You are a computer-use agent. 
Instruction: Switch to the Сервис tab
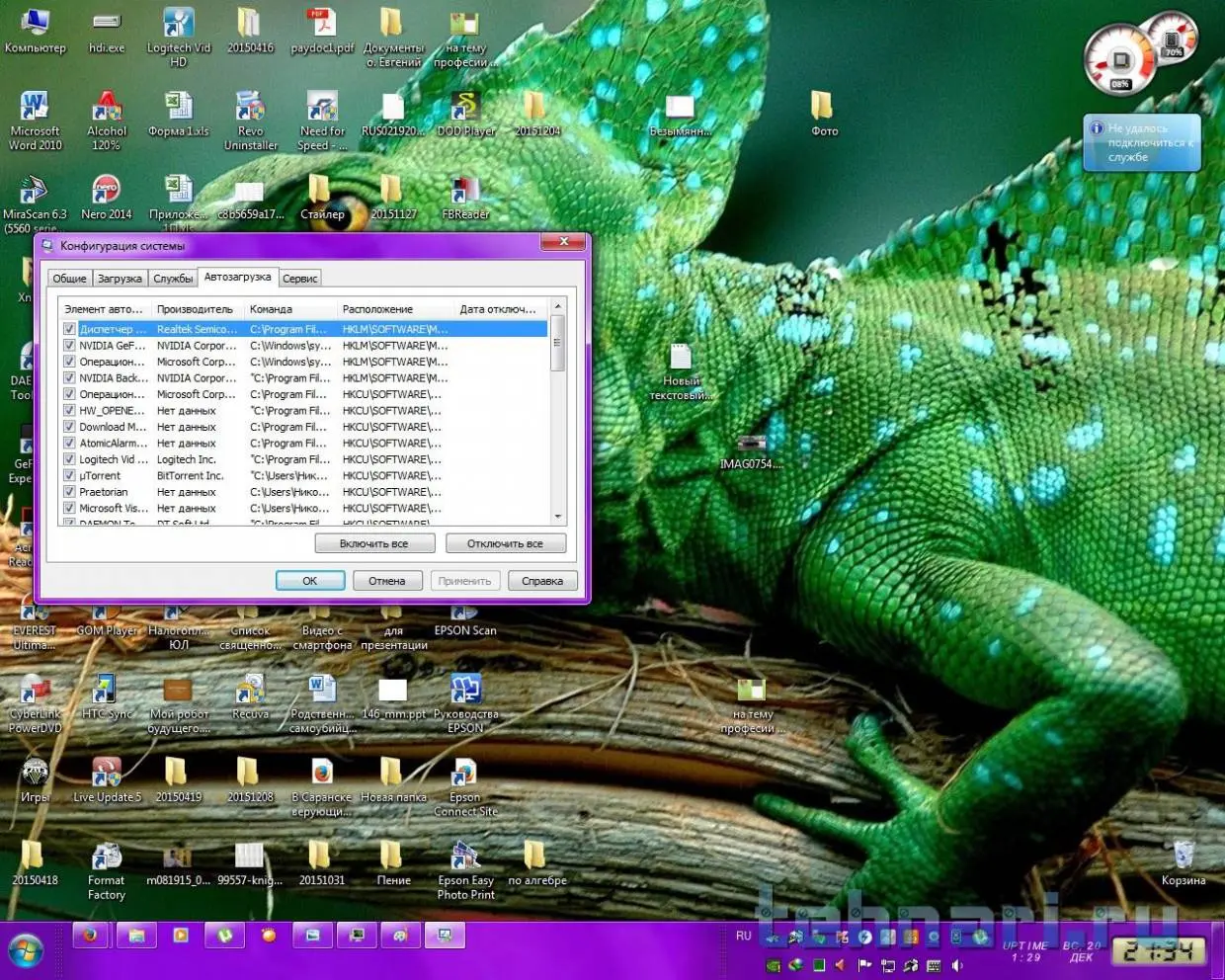pos(300,279)
